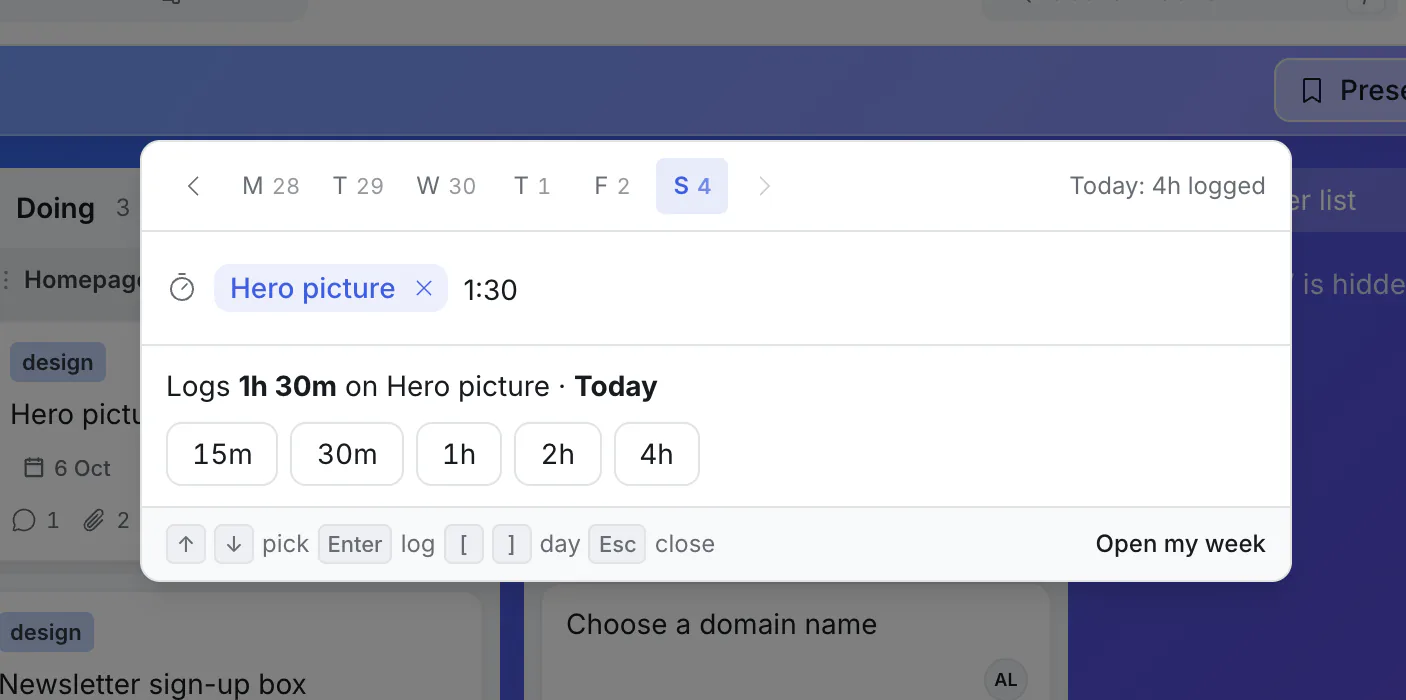Image resolution: width=1406 pixels, height=700 pixels.
Task: Click the Hero picture task chip label
Action: 312,288
